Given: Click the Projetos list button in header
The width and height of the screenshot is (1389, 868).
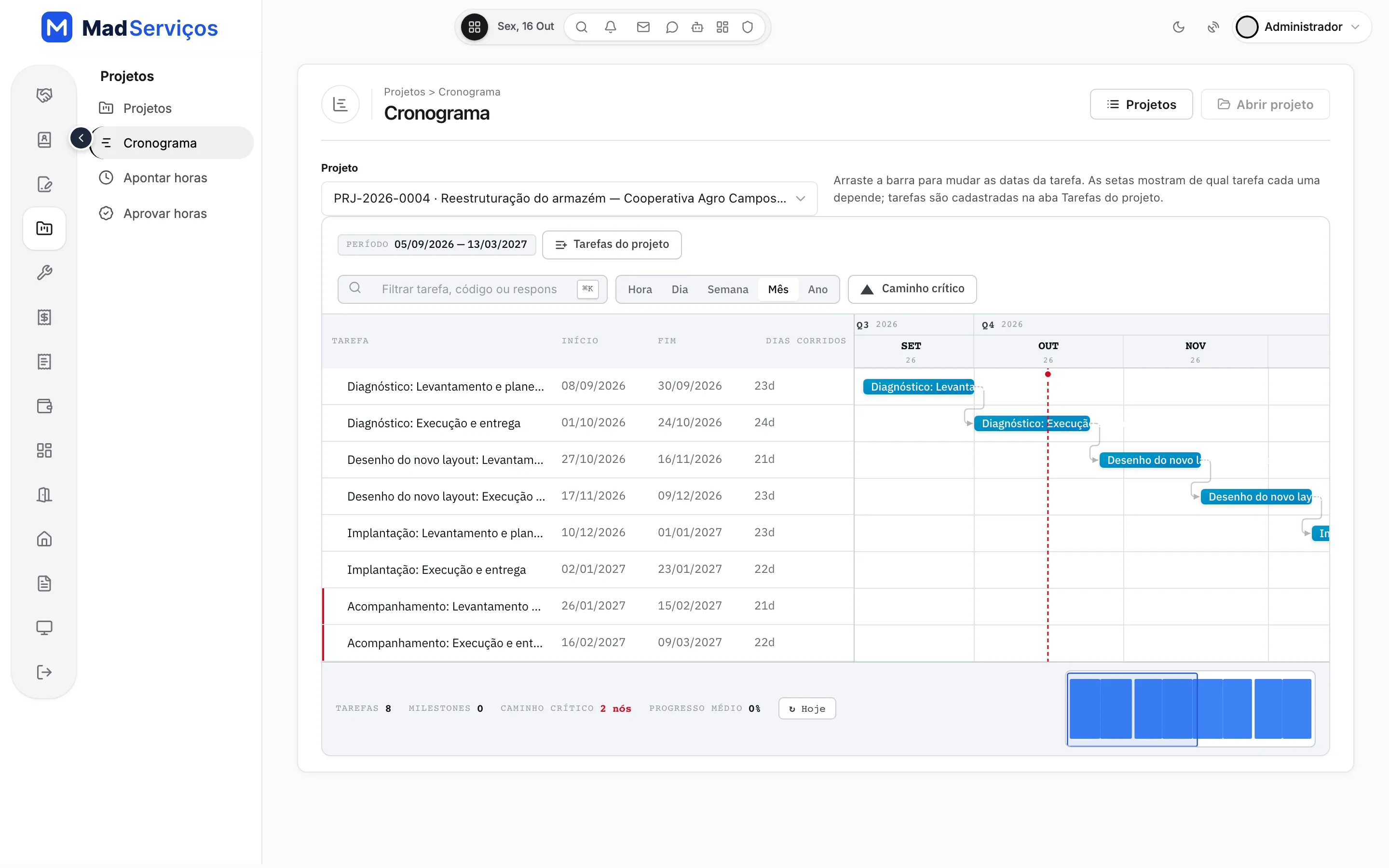Looking at the screenshot, I should (x=1141, y=105).
